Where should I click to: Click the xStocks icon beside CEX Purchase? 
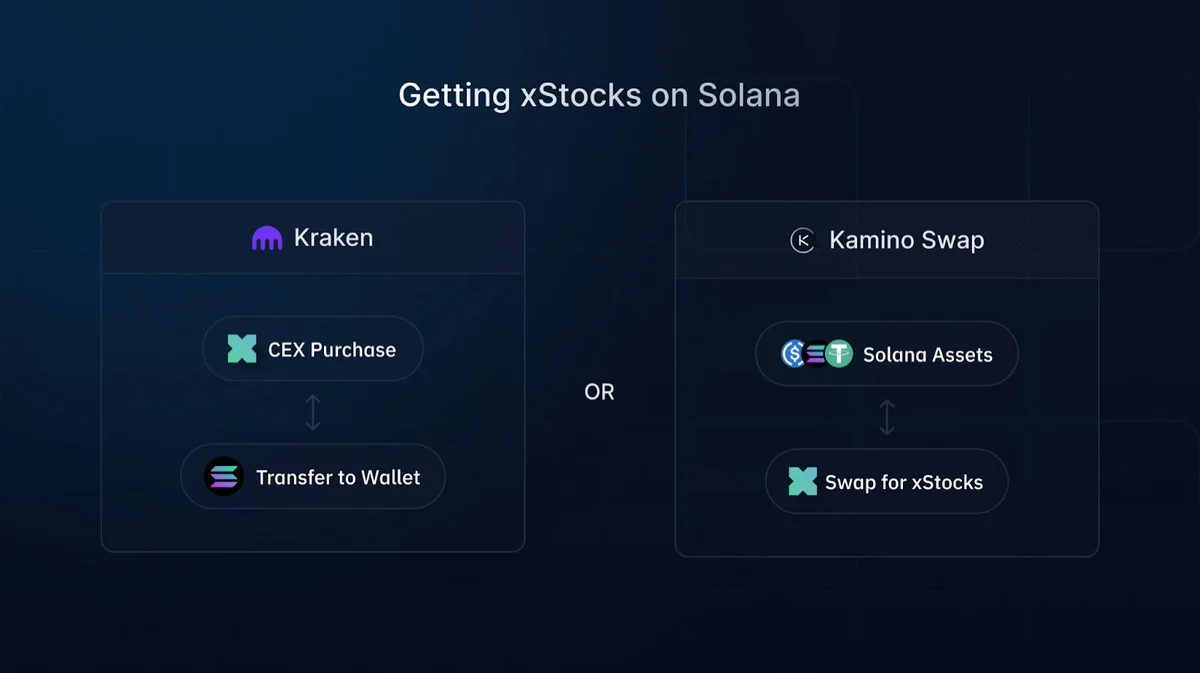tap(242, 349)
